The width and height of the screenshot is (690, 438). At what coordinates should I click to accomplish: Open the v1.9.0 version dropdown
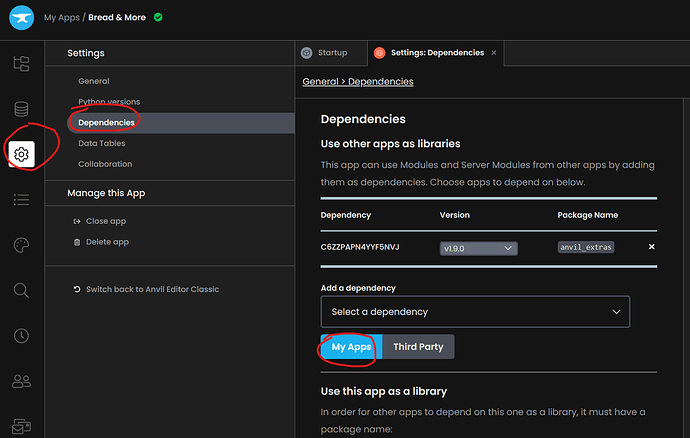pyautogui.click(x=479, y=248)
